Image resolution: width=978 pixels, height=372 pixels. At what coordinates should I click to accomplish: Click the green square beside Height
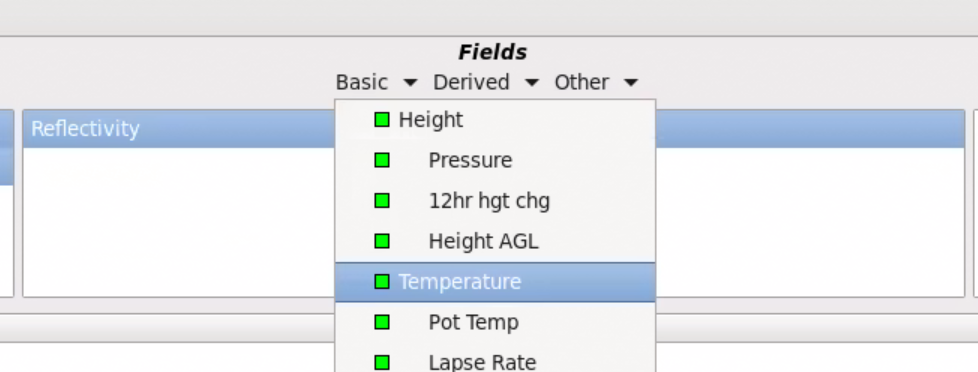click(x=382, y=119)
